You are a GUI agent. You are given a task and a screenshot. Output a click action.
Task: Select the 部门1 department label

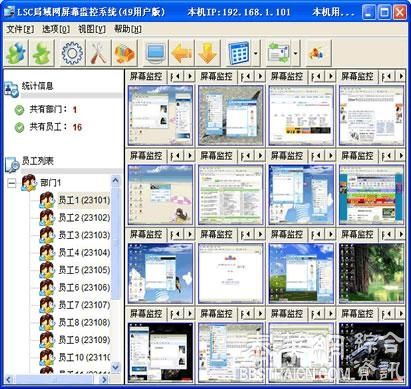pyautogui.click(x=51, y=183)
